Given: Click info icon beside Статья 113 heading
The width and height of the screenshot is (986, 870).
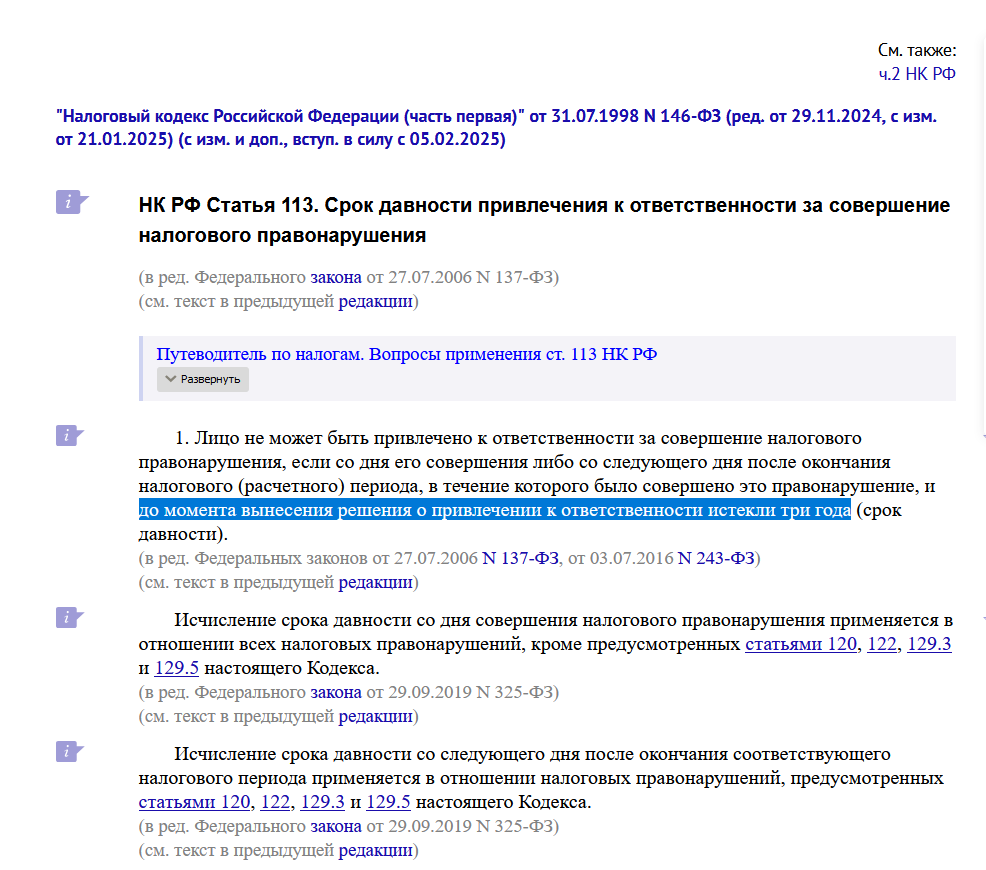Looking at the screenshot, I should [x=71, y=202].
